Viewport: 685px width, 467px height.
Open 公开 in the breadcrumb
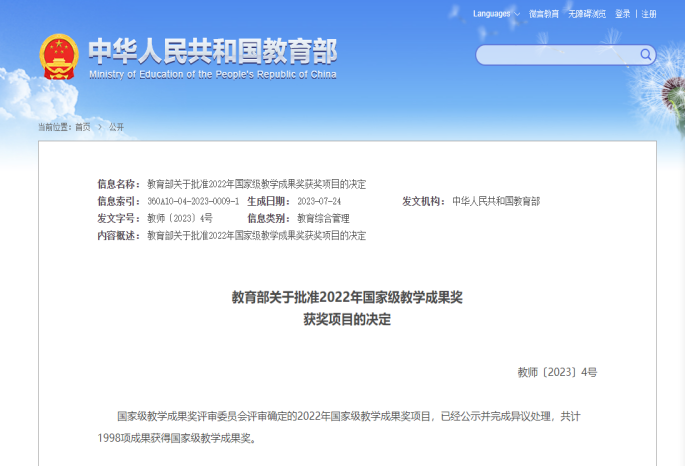[x=117, y=127]
